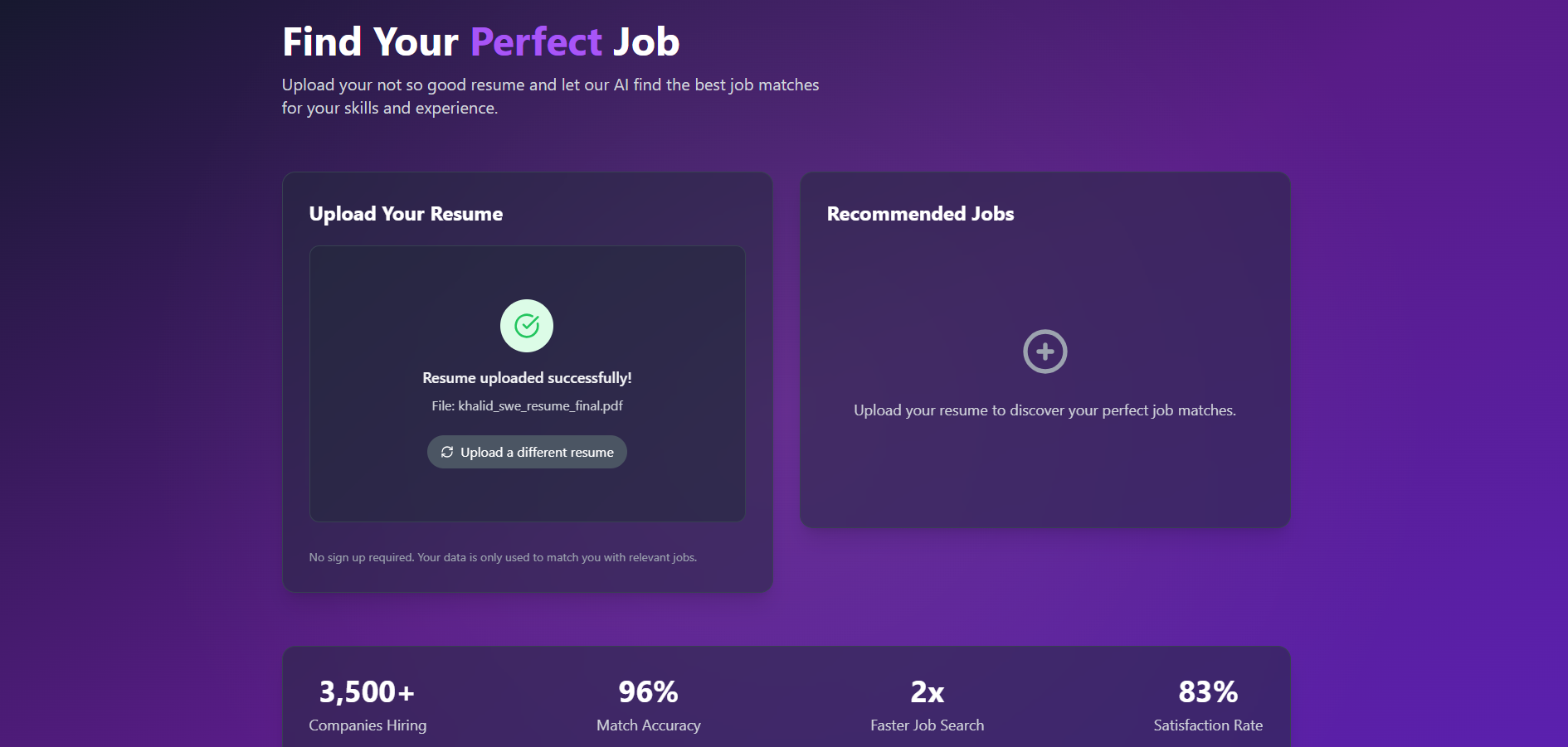Select the khalid_swe_resume_final.pdf file name text
The width and height of the screenshot is (1568, 747).
click(x=540, y=405)
